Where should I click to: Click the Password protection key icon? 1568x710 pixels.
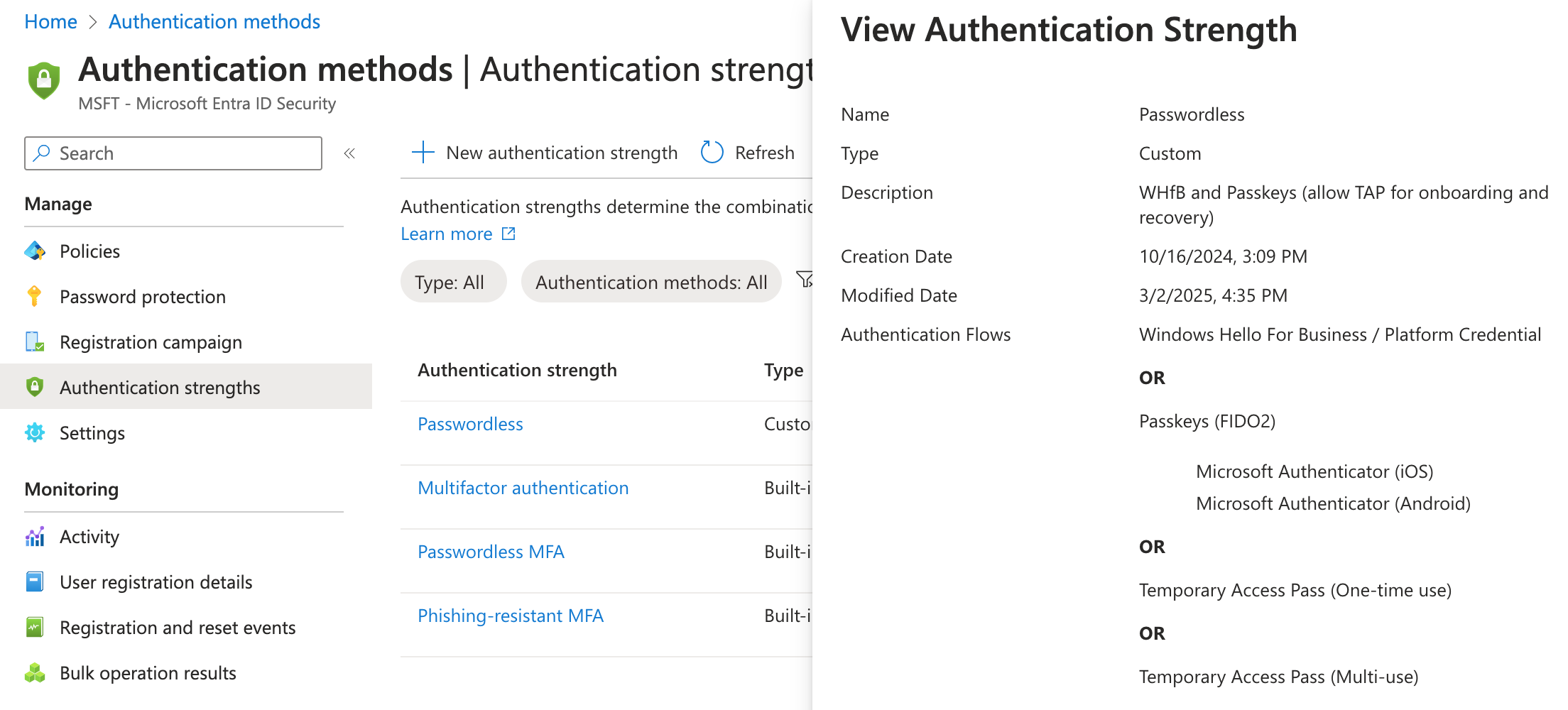(34, 296)
